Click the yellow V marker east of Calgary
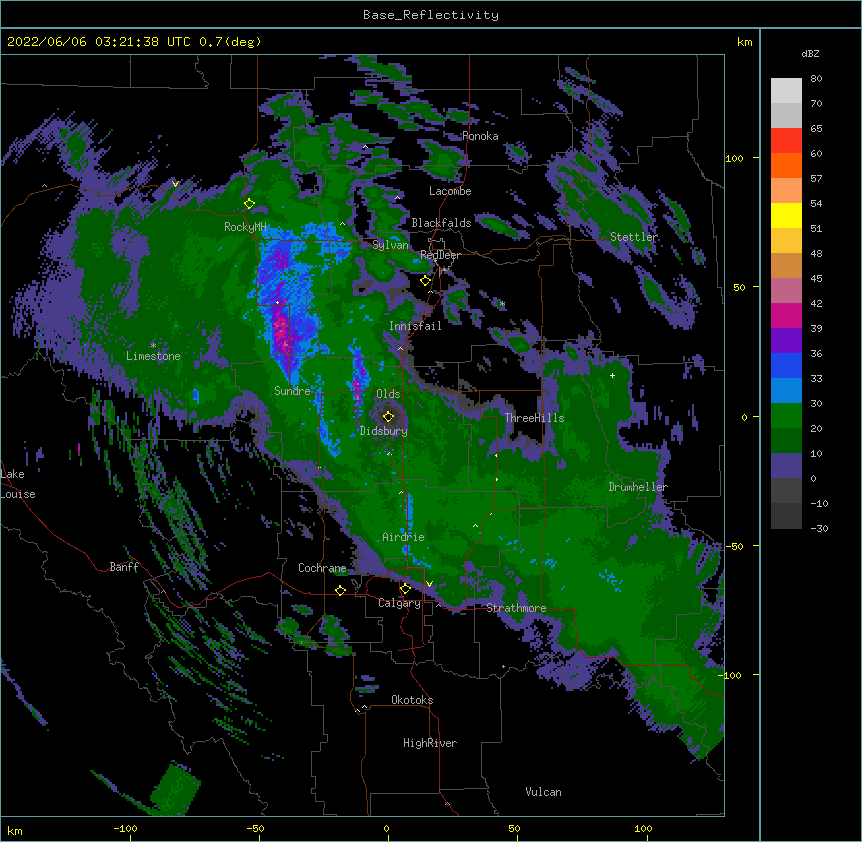 429,584
